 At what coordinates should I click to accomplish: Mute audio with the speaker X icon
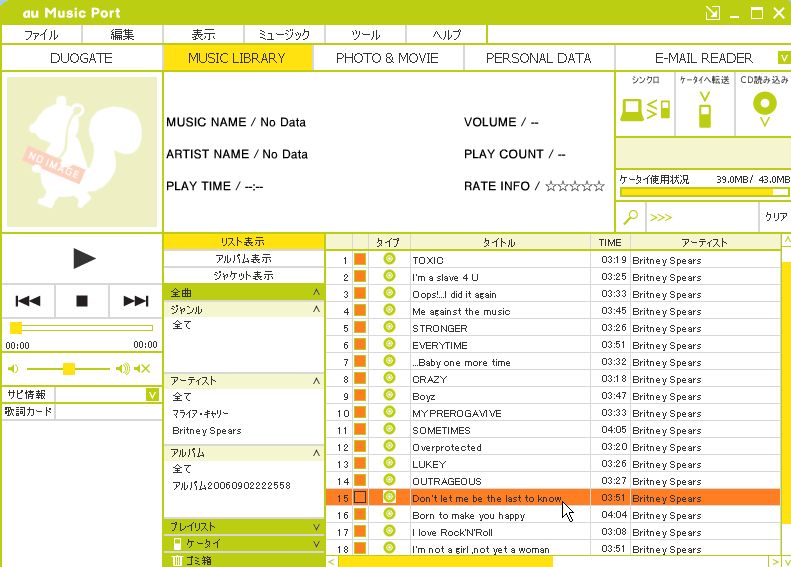tap(142, 369)
